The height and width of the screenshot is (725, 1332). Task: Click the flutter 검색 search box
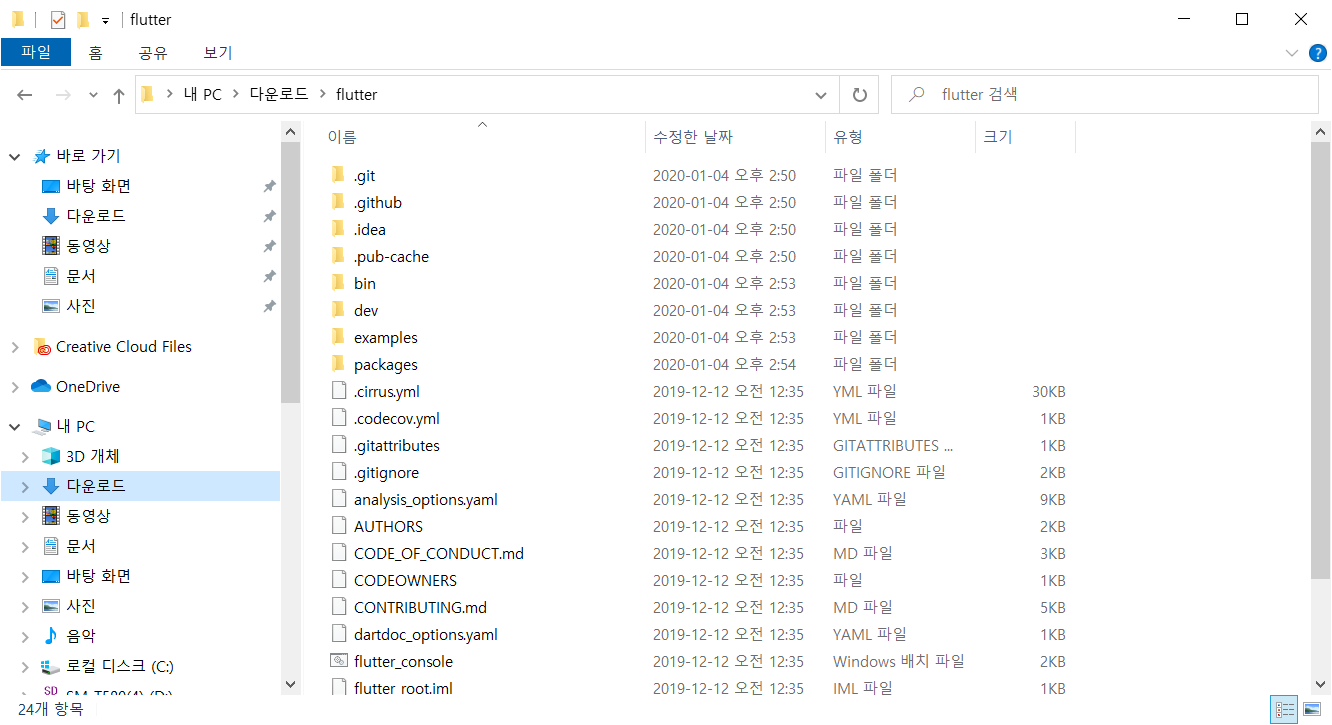pyautogui.click(x=1104, y=95)
